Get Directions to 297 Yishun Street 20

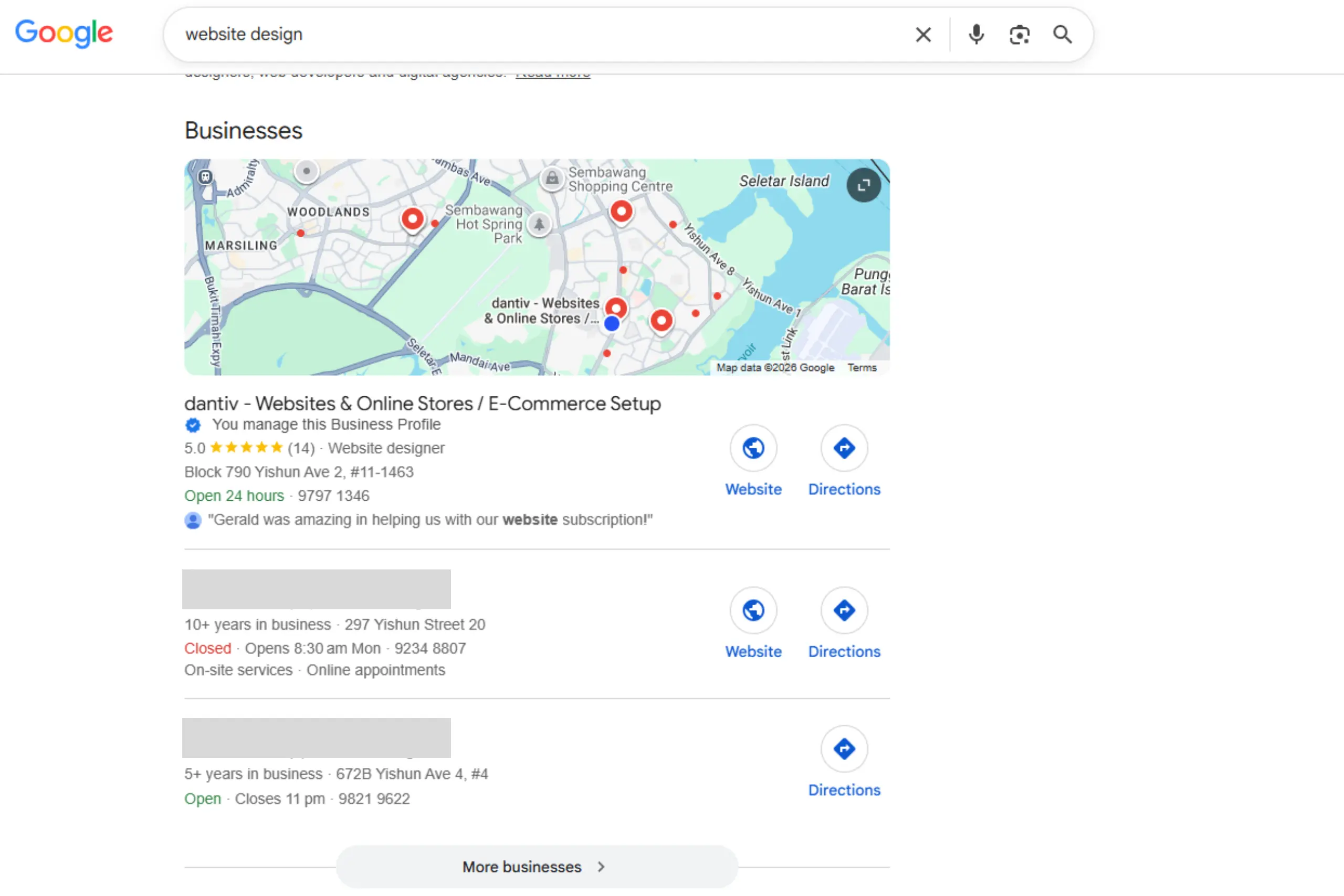(844, 610)
